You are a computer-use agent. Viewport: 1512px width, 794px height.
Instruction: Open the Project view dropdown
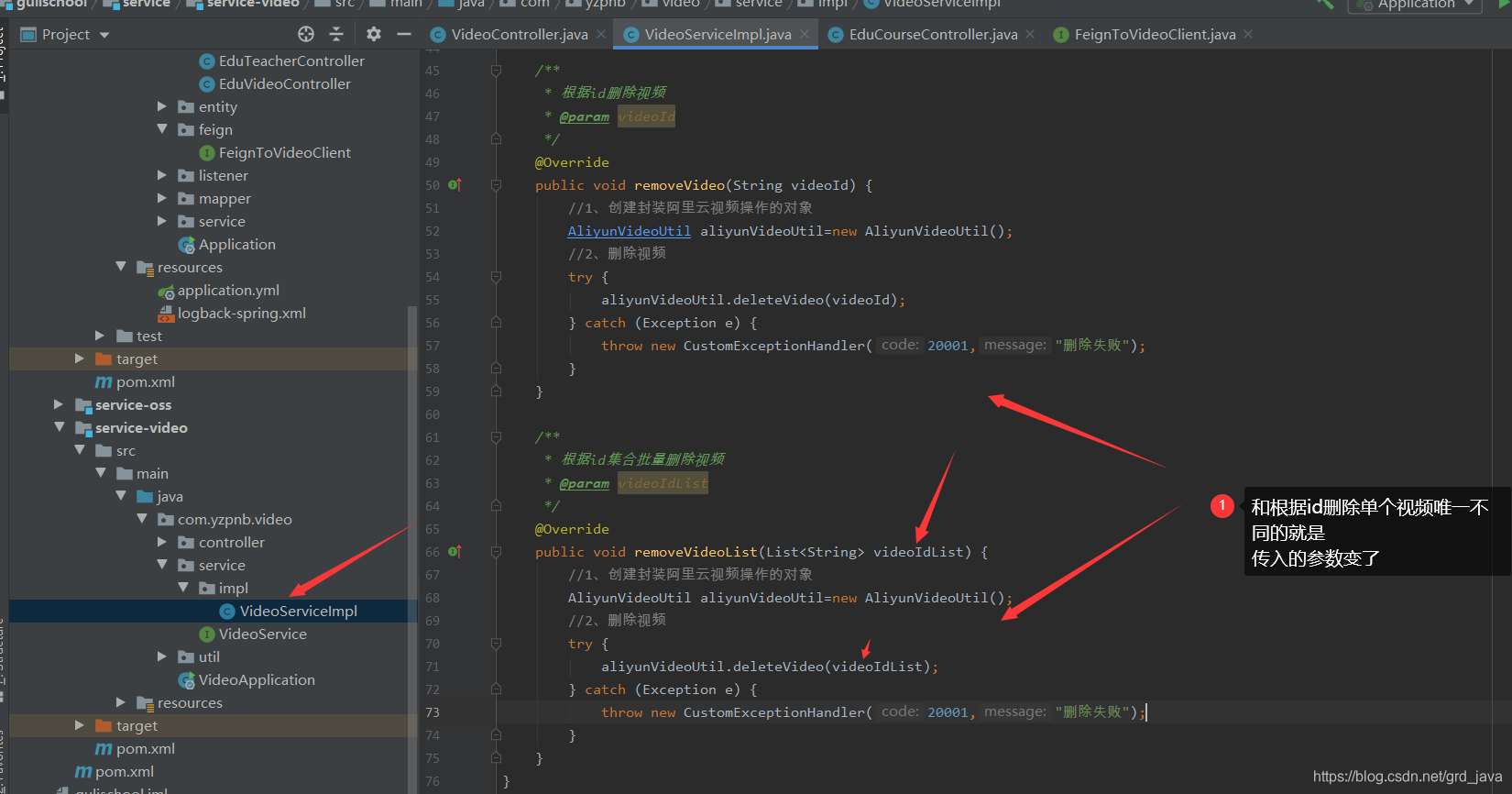[104, 35]
